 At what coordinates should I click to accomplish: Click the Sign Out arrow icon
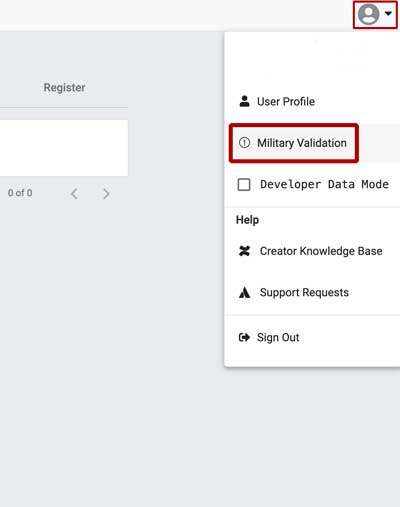coord(244,337)
